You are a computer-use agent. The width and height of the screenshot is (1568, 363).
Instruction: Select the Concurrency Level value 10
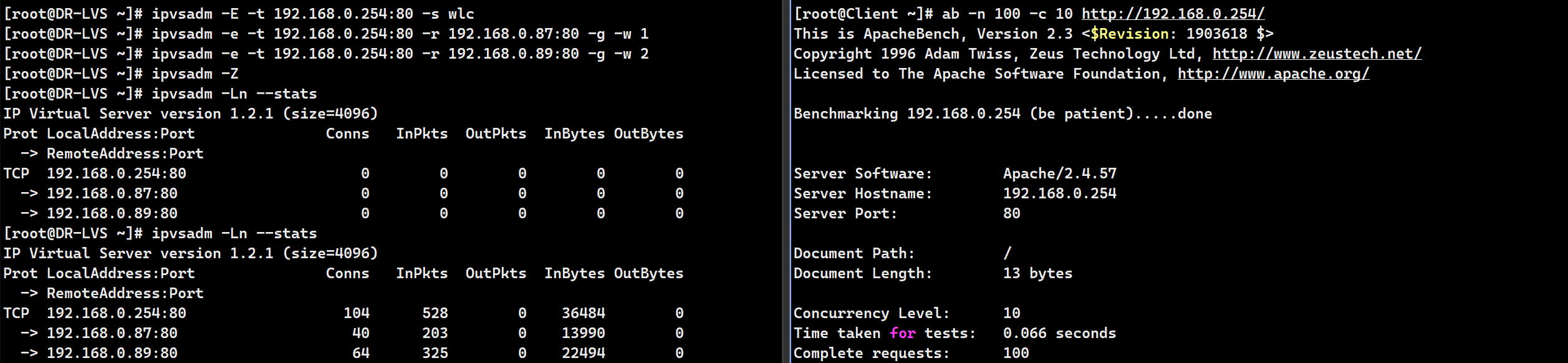(1012, 313)
